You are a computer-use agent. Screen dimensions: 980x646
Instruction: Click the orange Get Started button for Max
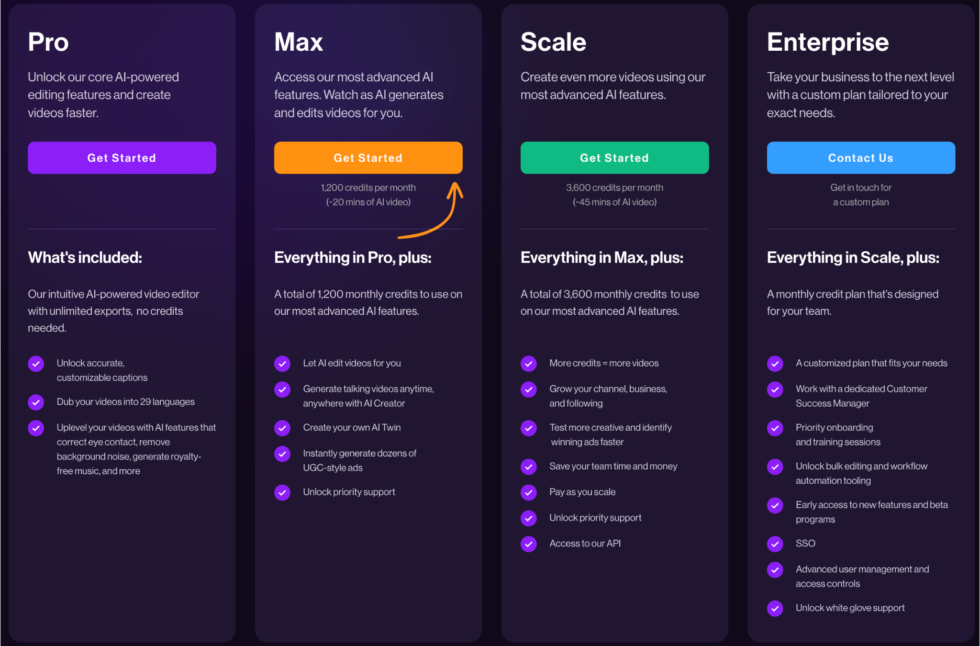point(368,158)
